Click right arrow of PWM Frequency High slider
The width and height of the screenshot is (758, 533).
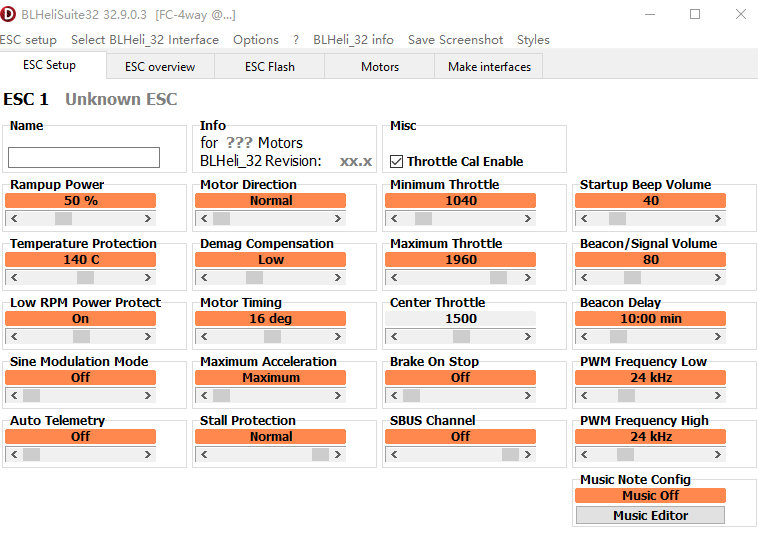click(x=719, y=454)
